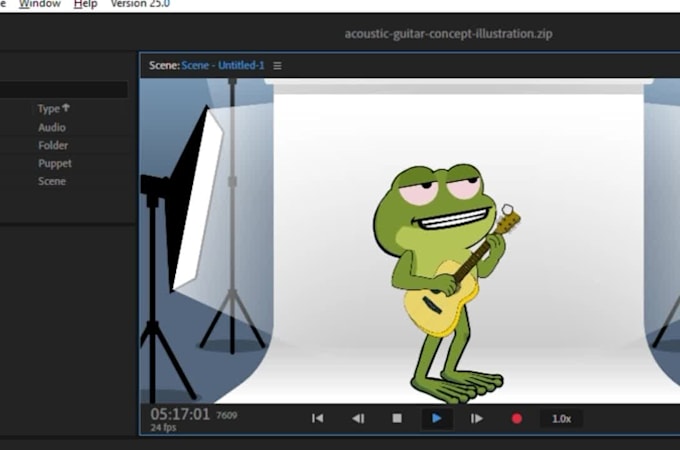
Task: Go to the scene start
Action: 317,418
